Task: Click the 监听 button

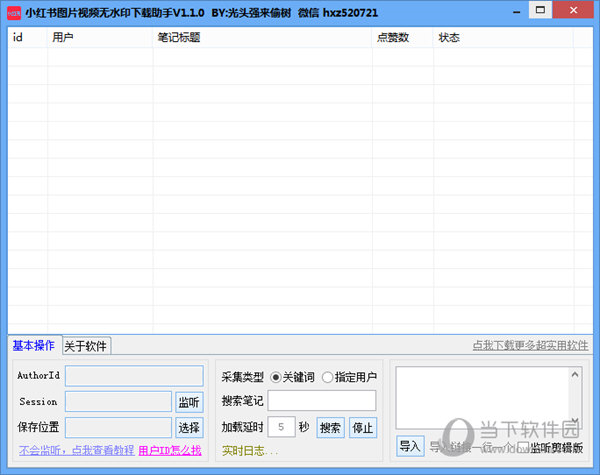Action: [x=189, y=402]
